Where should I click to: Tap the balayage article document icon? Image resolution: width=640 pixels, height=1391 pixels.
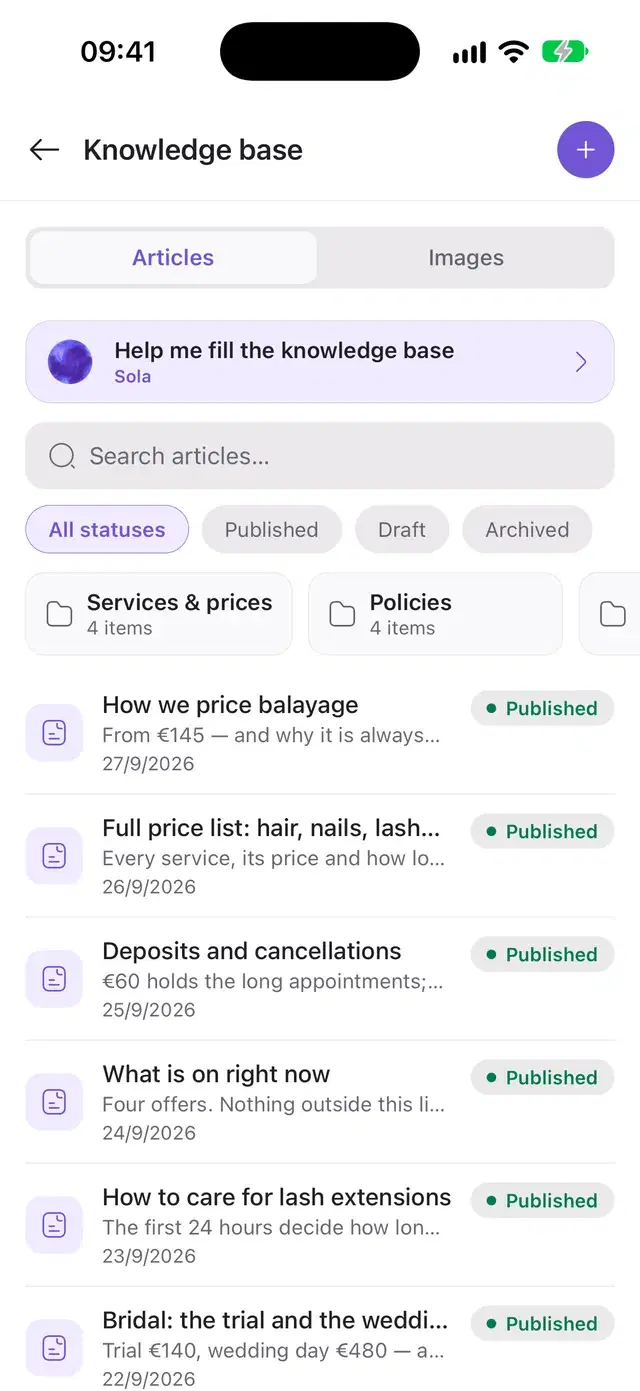click(54, 733)
